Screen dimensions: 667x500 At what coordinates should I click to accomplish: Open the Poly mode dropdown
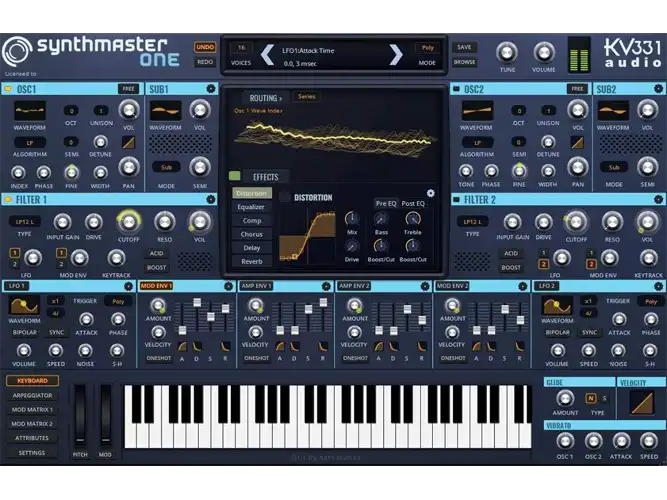tap(428, 48)
